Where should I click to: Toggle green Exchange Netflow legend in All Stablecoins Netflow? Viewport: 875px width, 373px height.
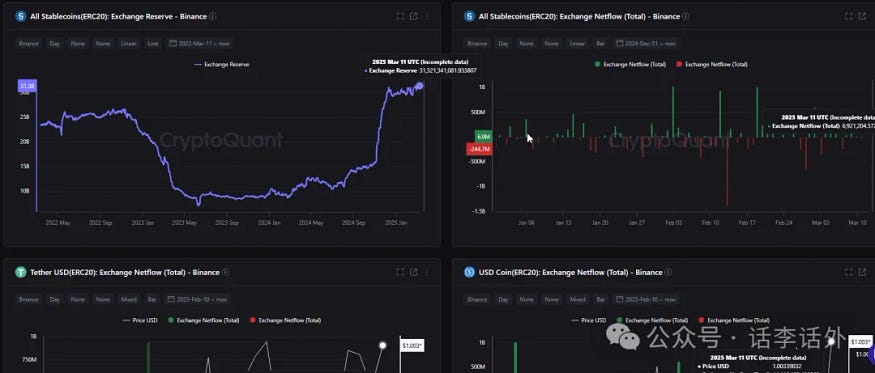(x=631, y=64)
